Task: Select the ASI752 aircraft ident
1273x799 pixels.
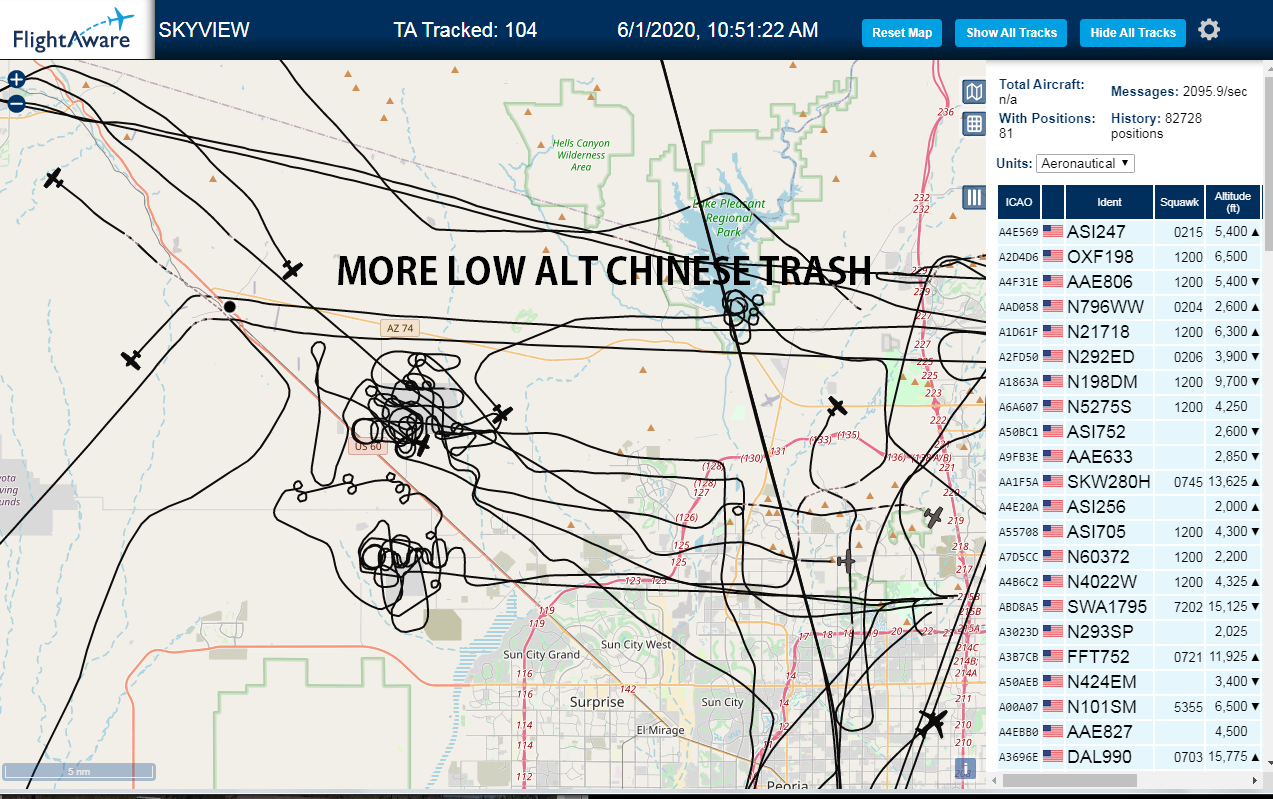Action: (x=1096, y=432)
